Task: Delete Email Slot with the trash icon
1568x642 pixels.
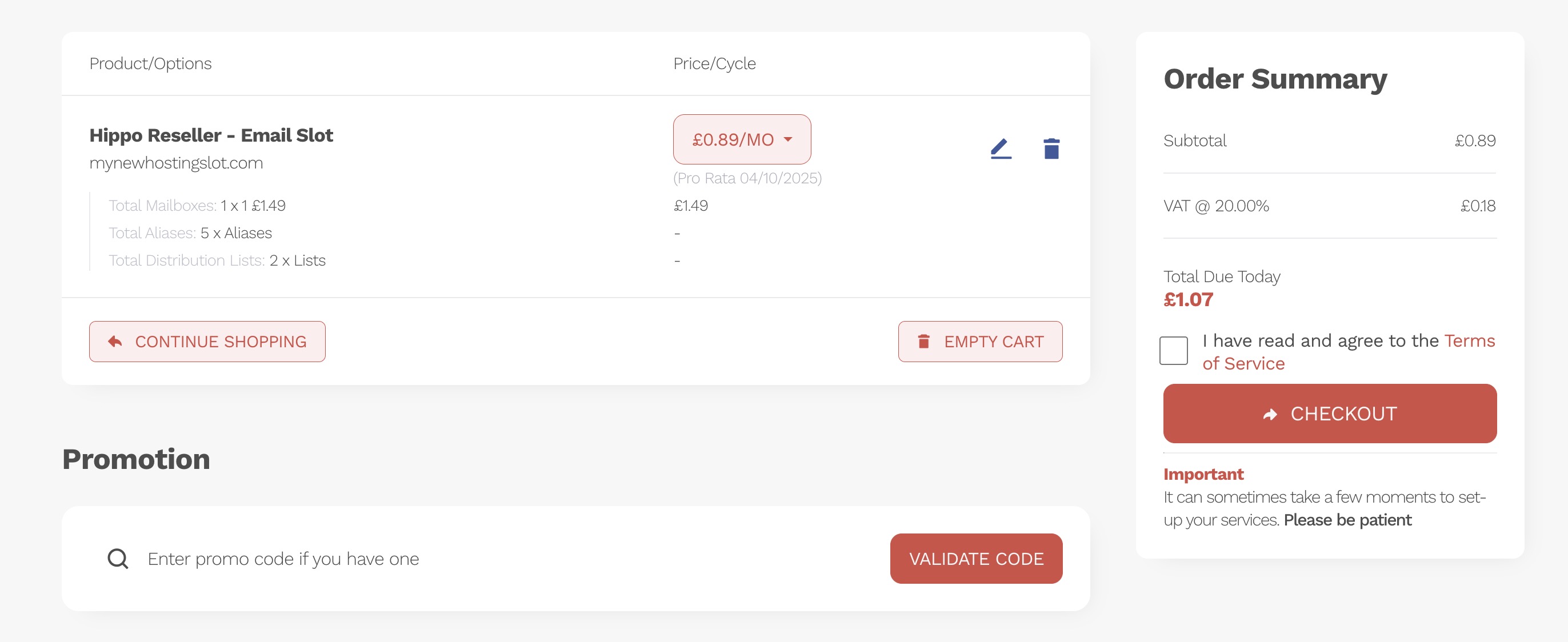Action: (x=1051, y=149)
